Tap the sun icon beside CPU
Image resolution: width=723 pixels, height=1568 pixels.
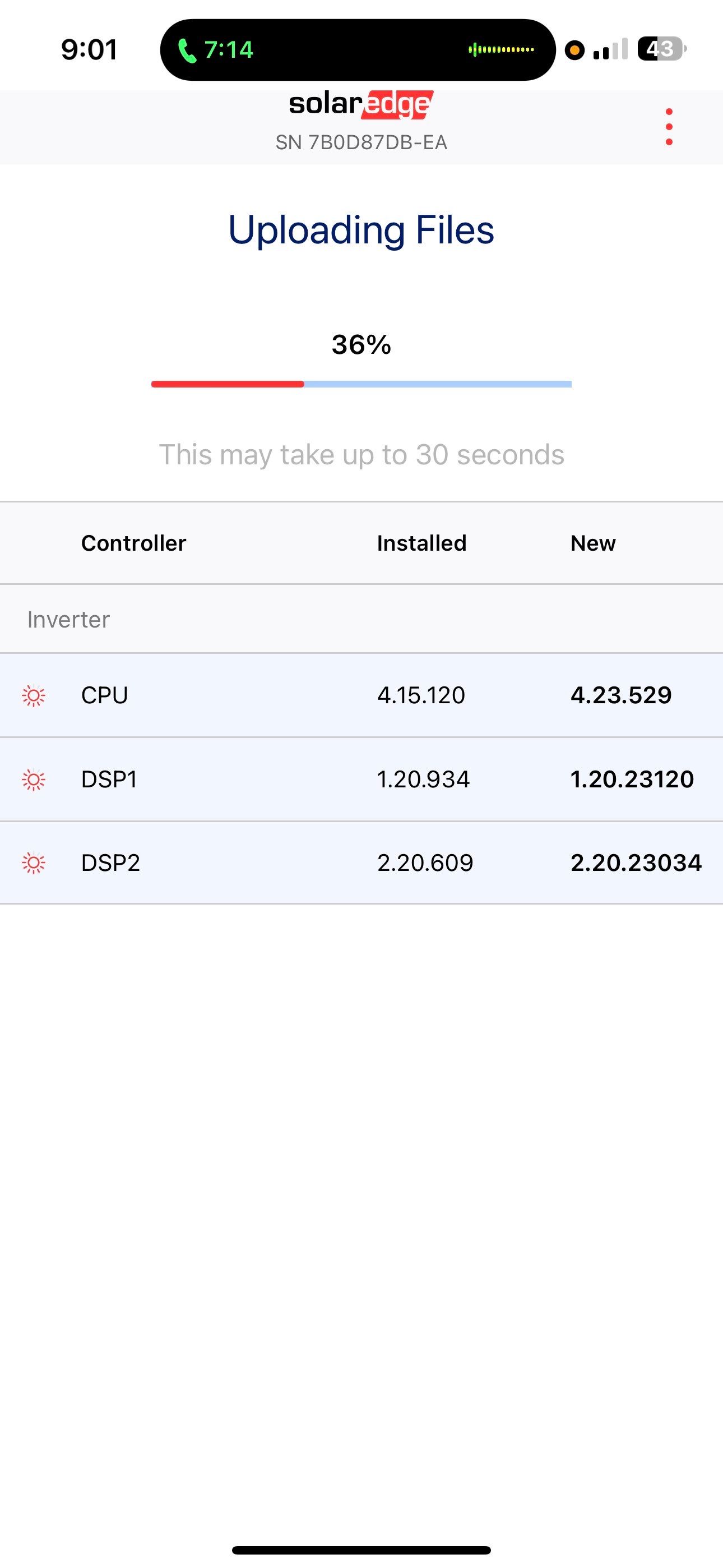coord(34,695)
